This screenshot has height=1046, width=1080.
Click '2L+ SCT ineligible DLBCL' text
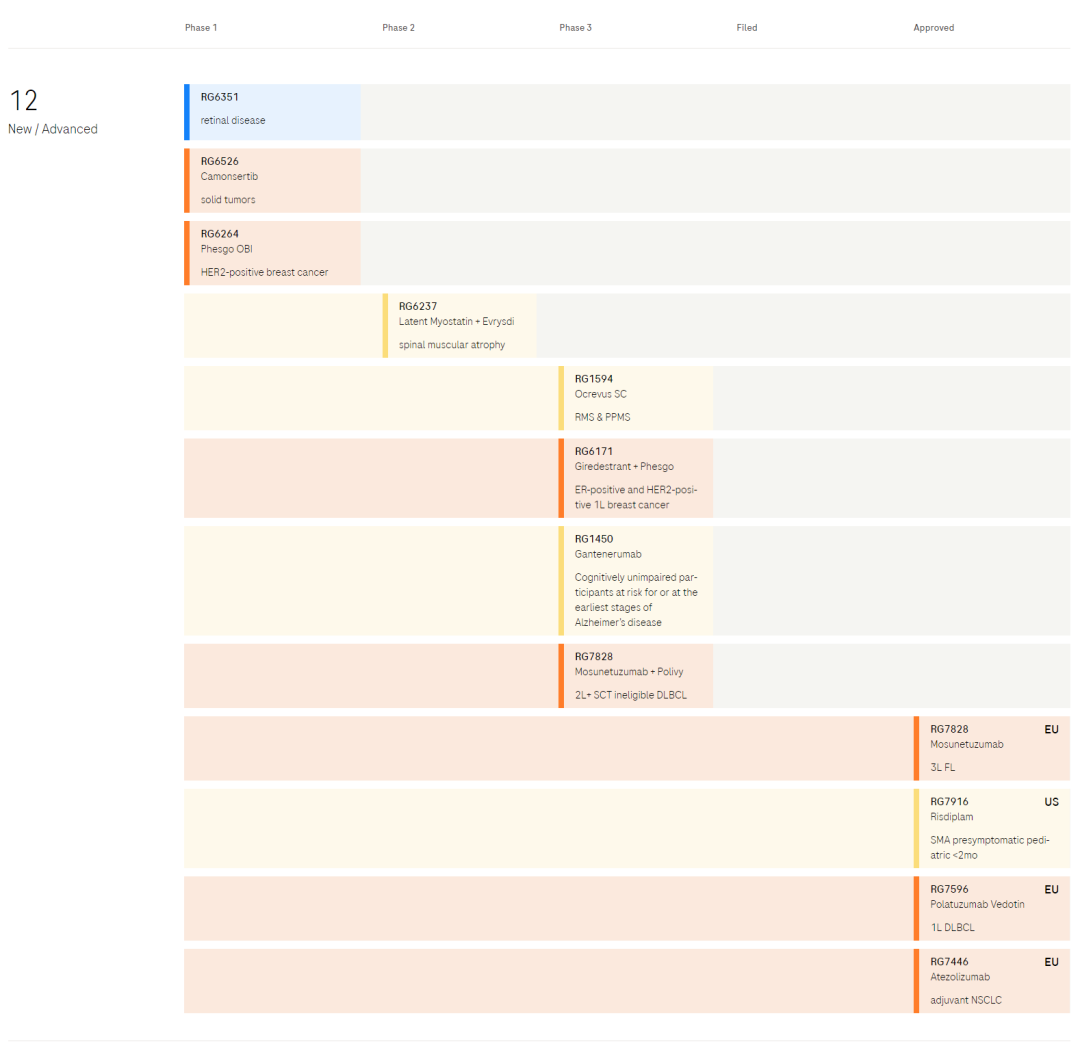point(631,695)
